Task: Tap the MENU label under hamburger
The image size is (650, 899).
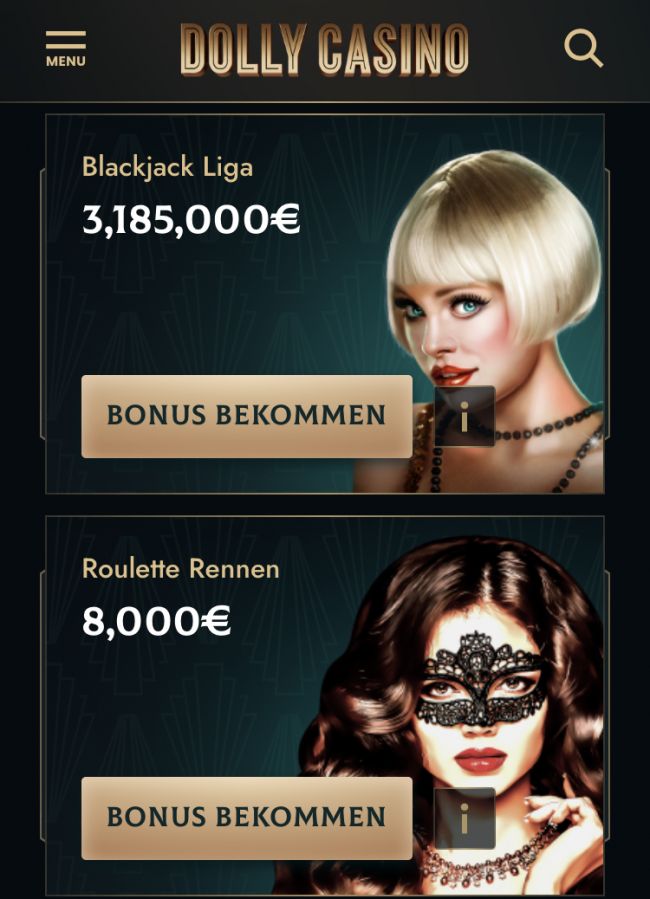Action: (x=66, y=61)
